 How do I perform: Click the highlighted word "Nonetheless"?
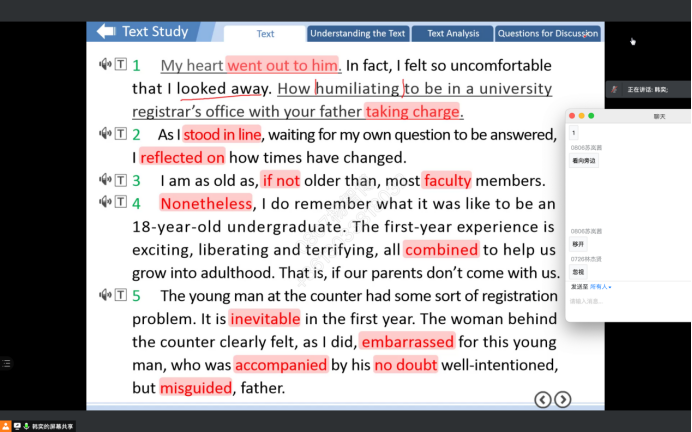(206, 204)
